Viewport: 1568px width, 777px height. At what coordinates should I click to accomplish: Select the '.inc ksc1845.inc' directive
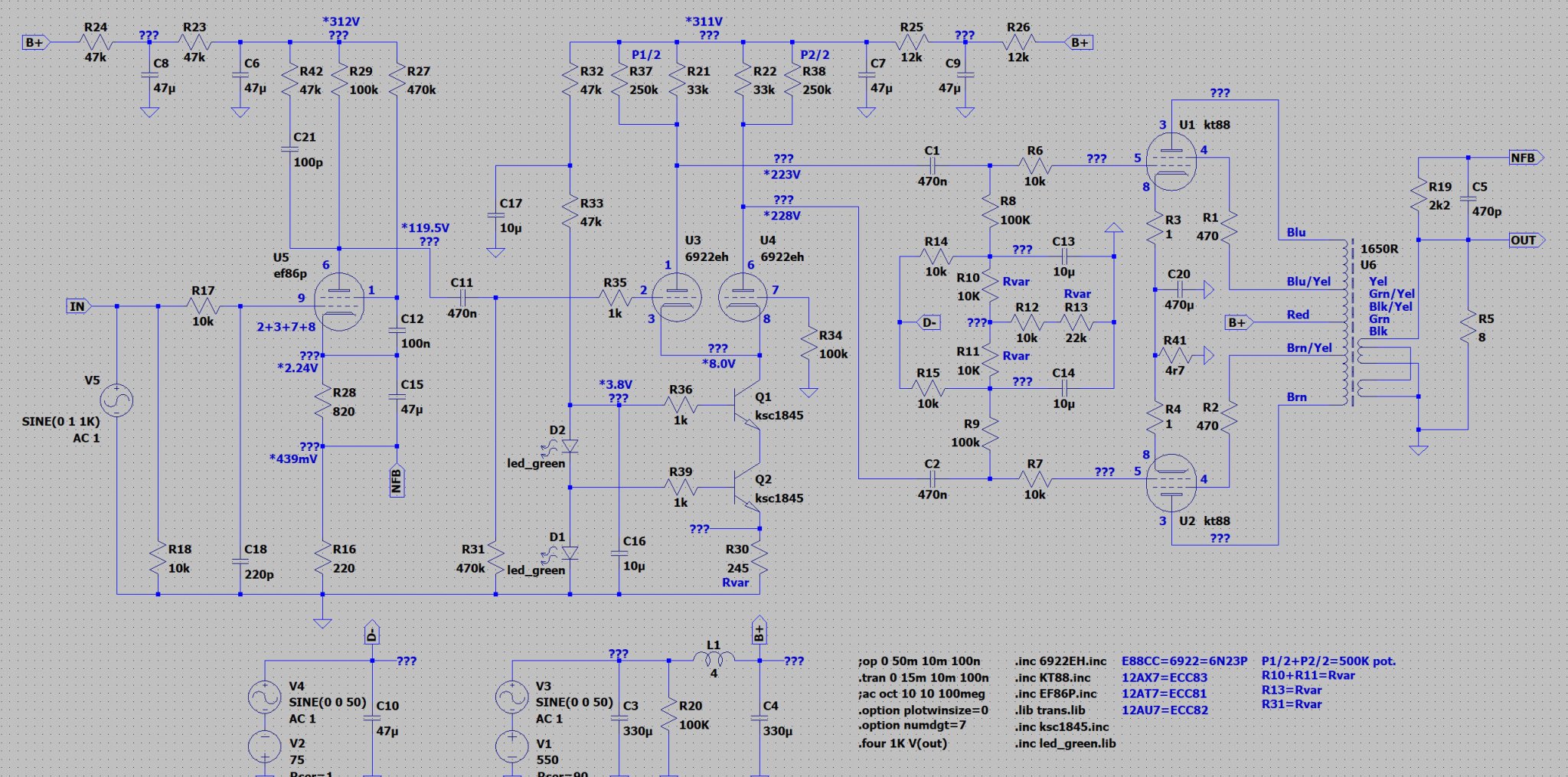point(1061,726)
